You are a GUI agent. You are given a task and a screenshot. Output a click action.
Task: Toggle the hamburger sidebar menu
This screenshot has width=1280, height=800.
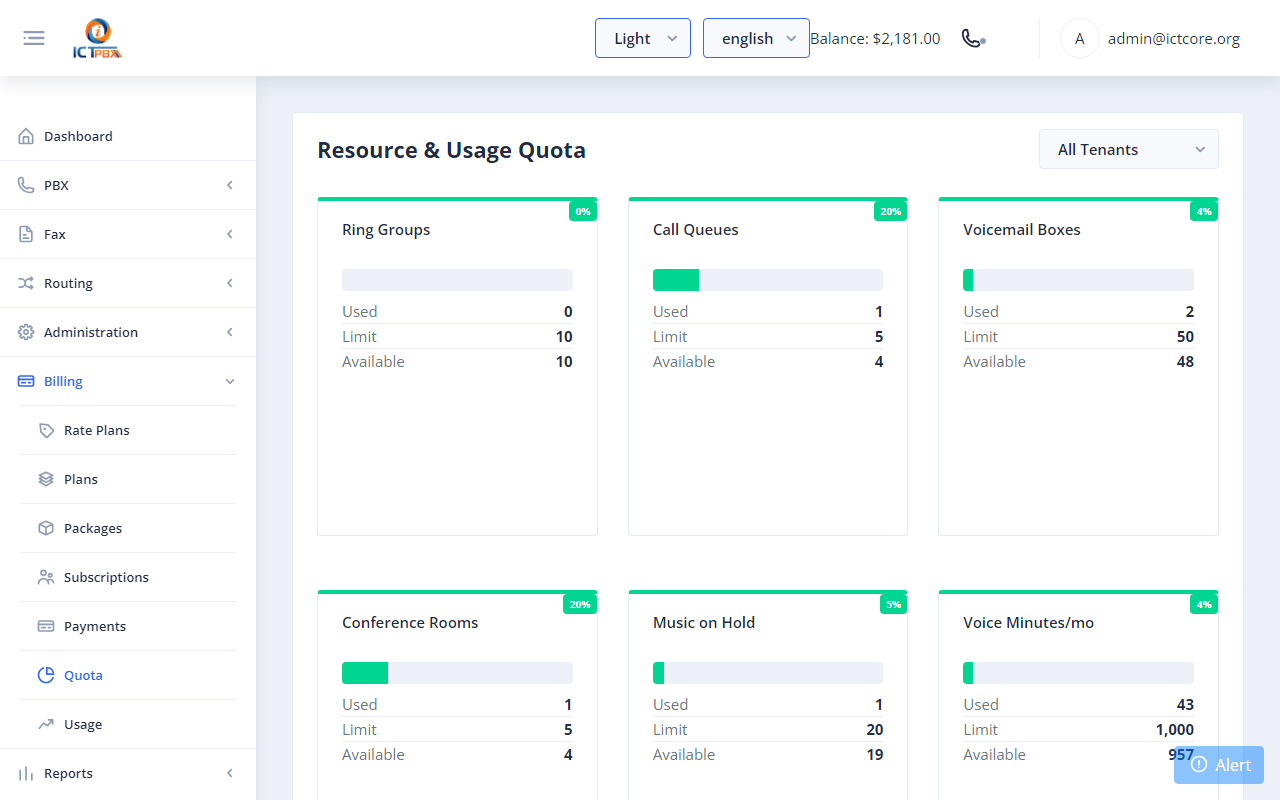[x=34, y=38]
